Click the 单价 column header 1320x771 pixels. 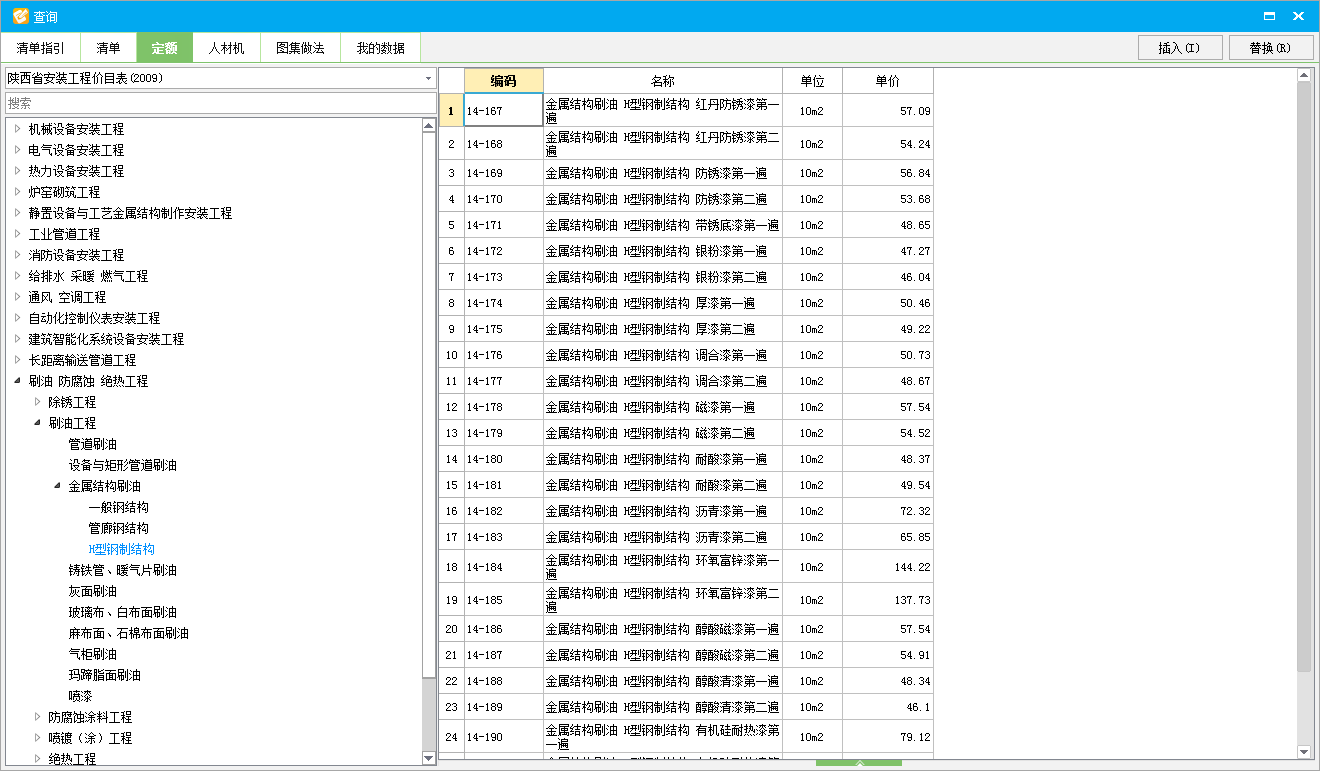pyautogui.click(x=887, y=81)
